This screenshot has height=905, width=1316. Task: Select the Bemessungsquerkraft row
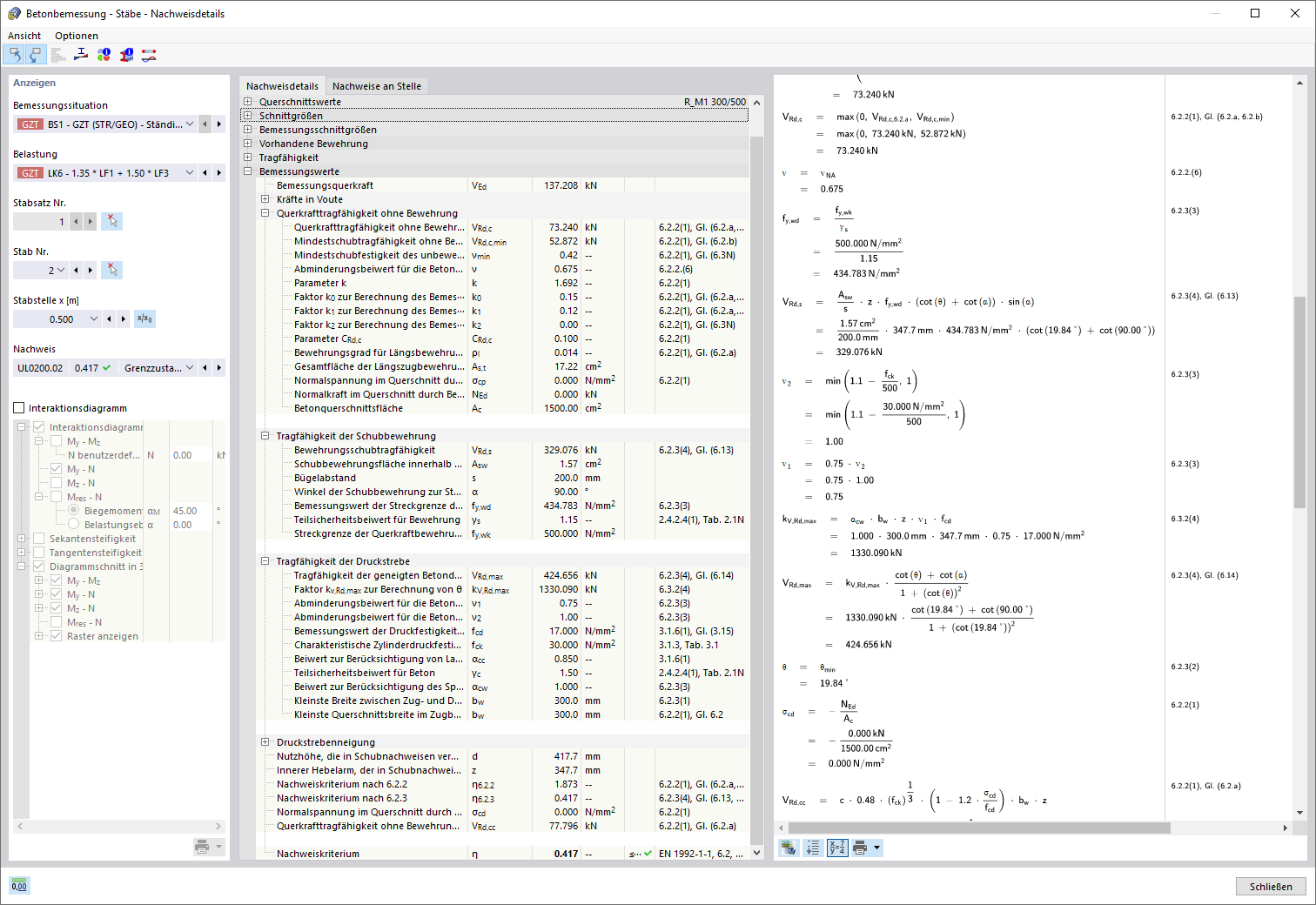(503, 185)
